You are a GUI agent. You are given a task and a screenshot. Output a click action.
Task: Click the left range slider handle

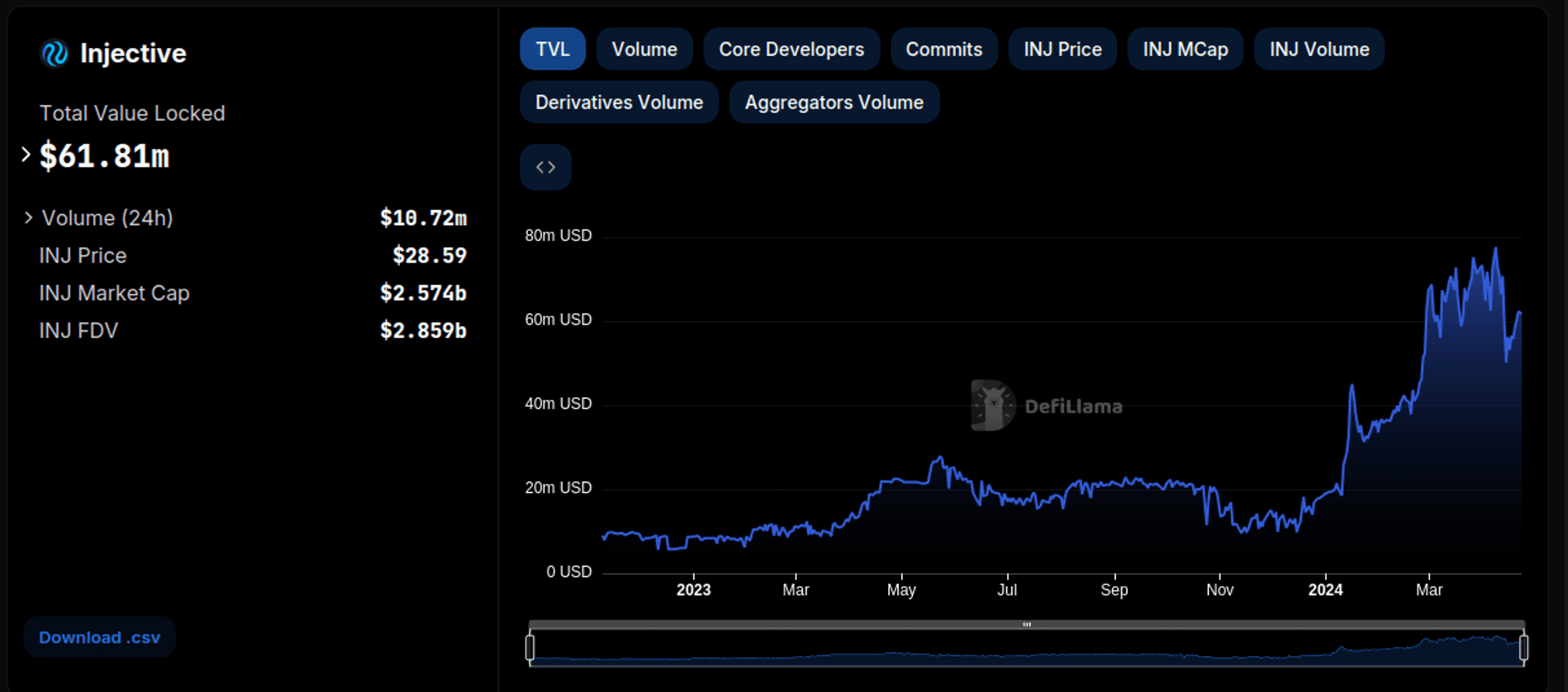[x=530, y=647]
